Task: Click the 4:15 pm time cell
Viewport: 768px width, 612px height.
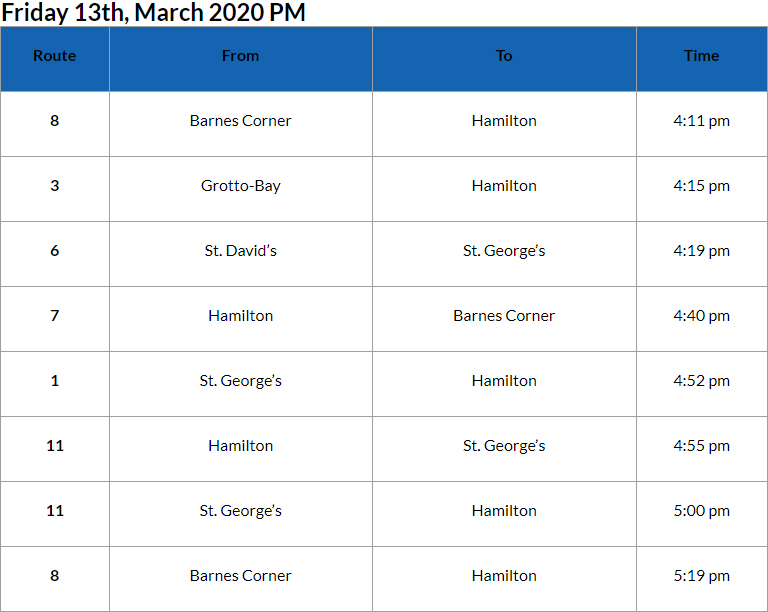Action: click(x=701, y=186)
